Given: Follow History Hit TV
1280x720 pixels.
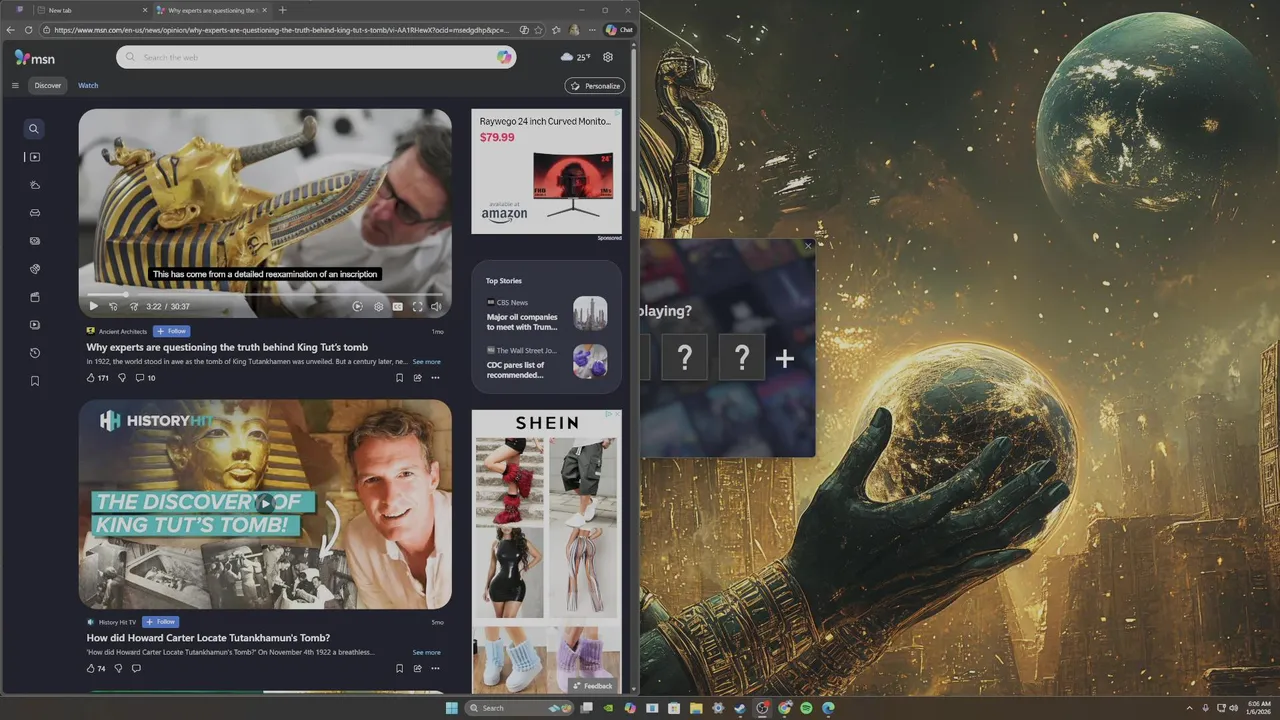Looking at the screenshot, I should (160, 622).
